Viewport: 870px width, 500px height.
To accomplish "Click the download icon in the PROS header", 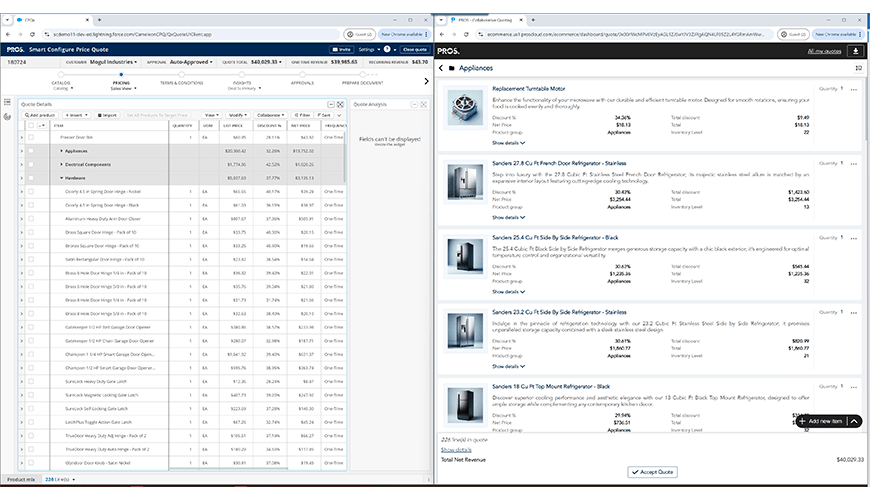I will click(855, 50).
